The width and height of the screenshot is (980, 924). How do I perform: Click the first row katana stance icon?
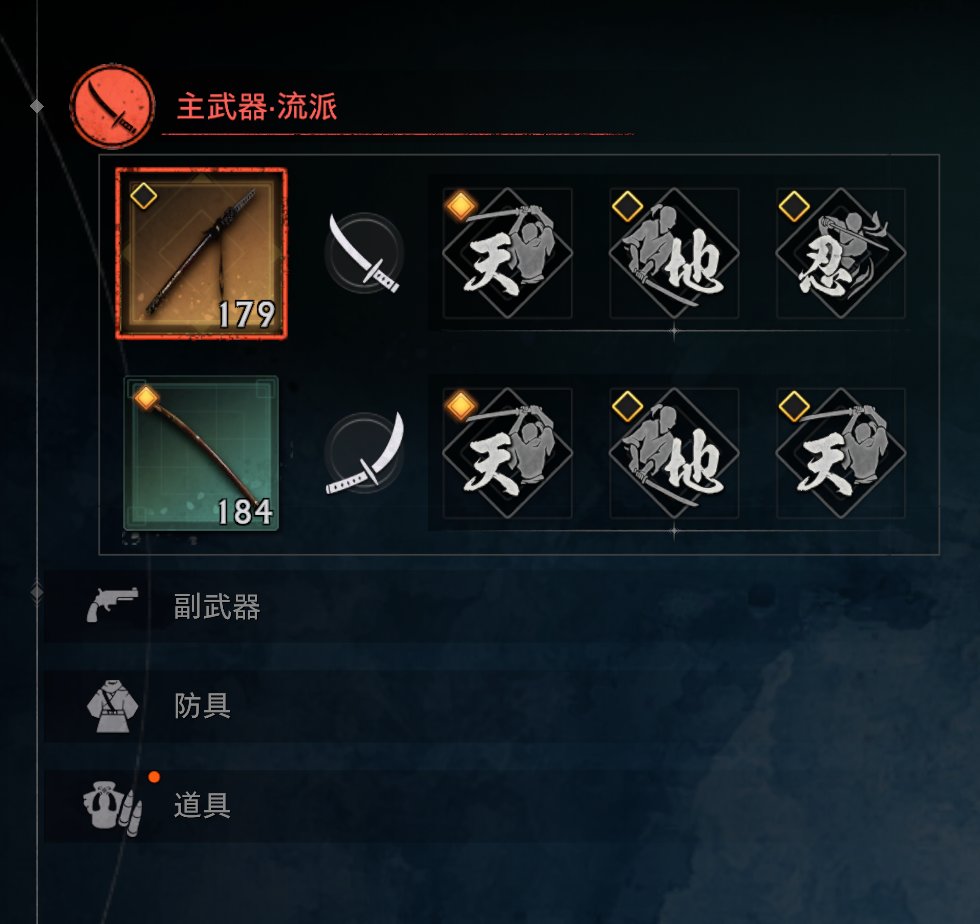point(364,253)
